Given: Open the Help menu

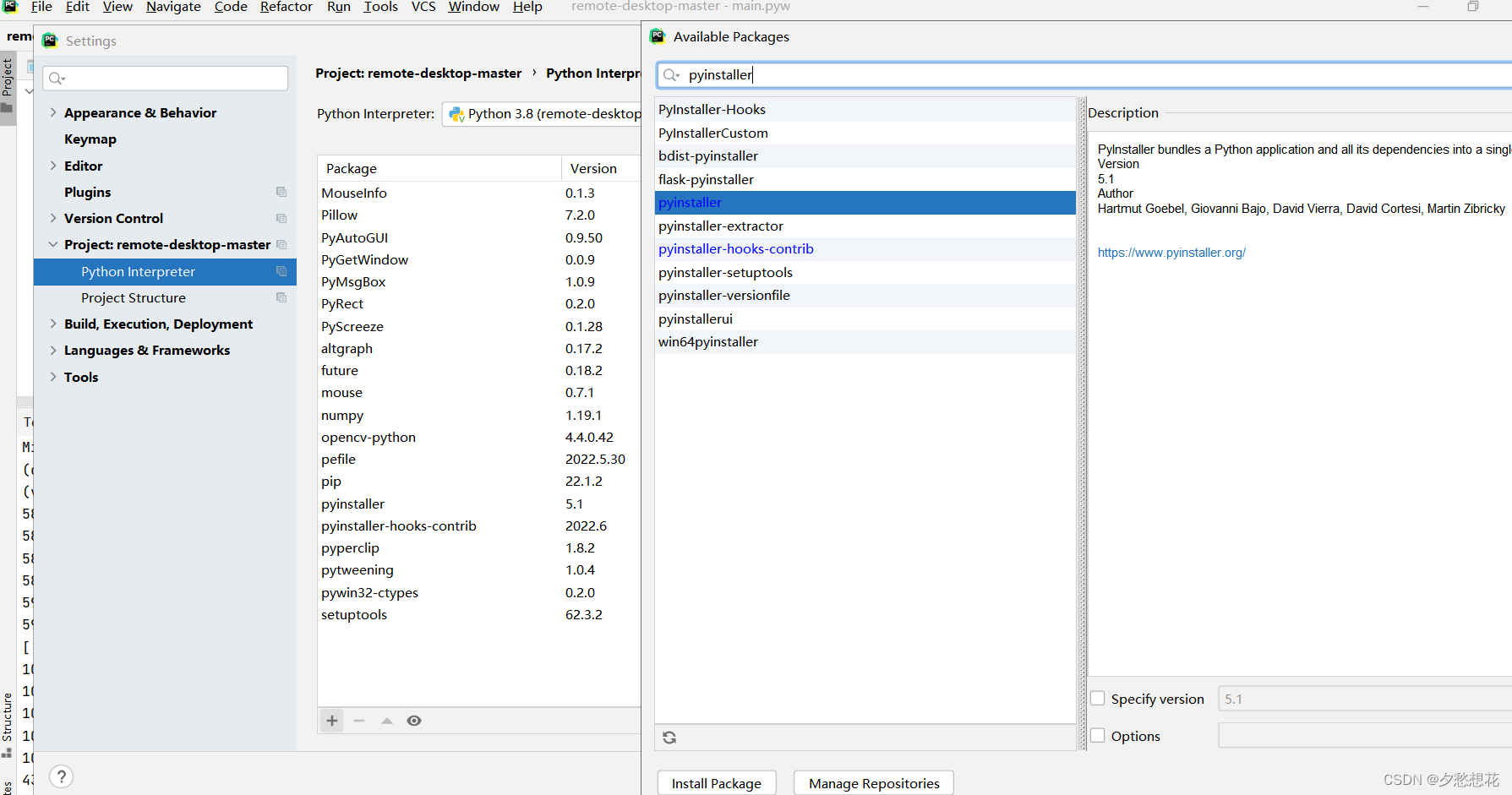Looking at the screenshot, I should 527,7.
